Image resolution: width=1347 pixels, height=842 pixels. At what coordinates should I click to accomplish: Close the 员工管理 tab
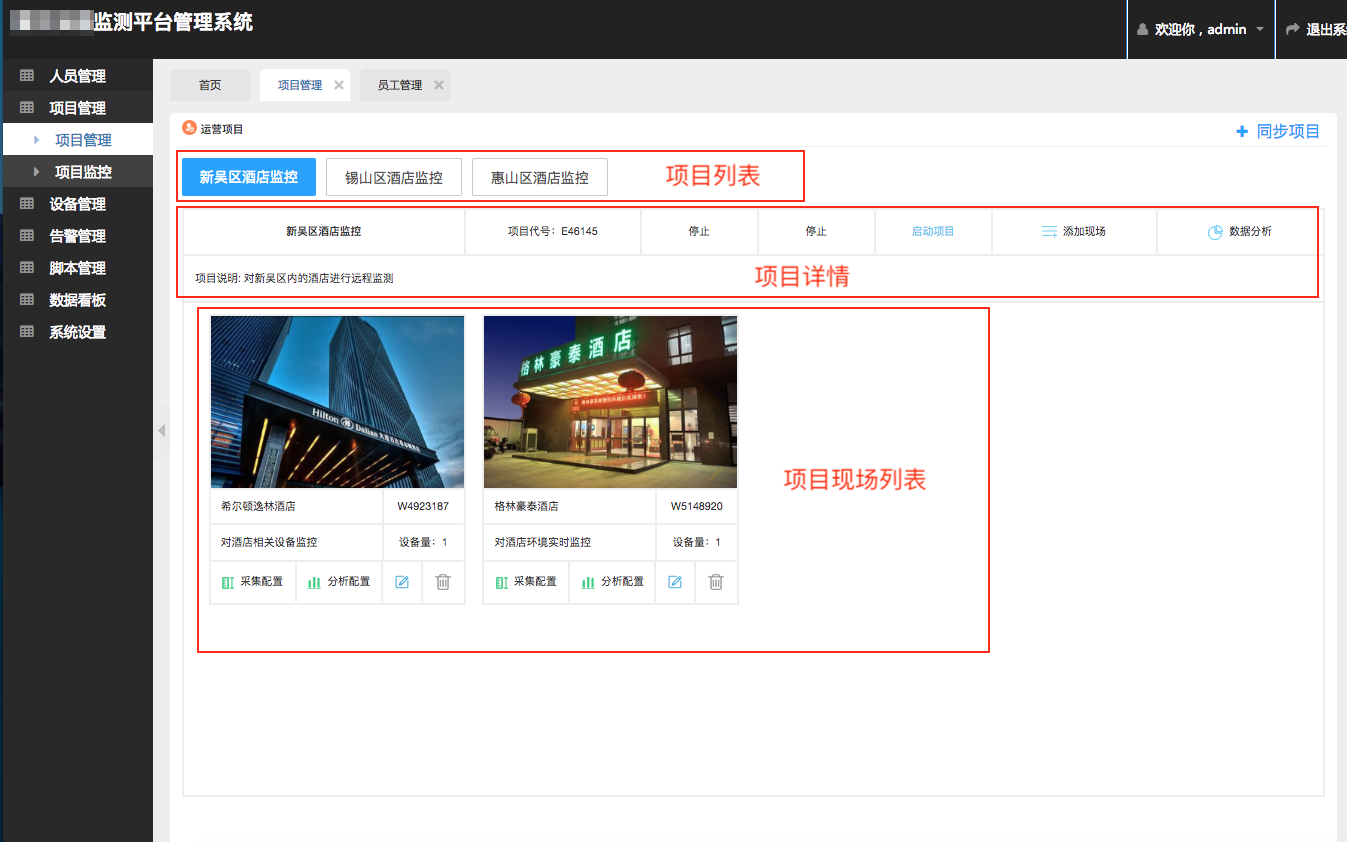pos(439,86)
